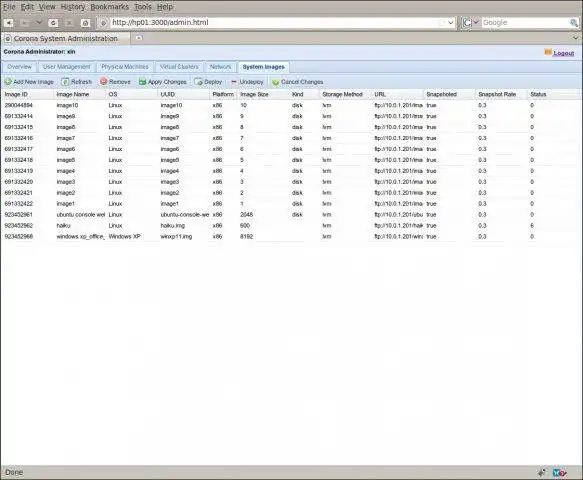Click Image ID 691332418
Image resolution: width=583 pixels, height=480 pixels.
[x=19, y=160]
